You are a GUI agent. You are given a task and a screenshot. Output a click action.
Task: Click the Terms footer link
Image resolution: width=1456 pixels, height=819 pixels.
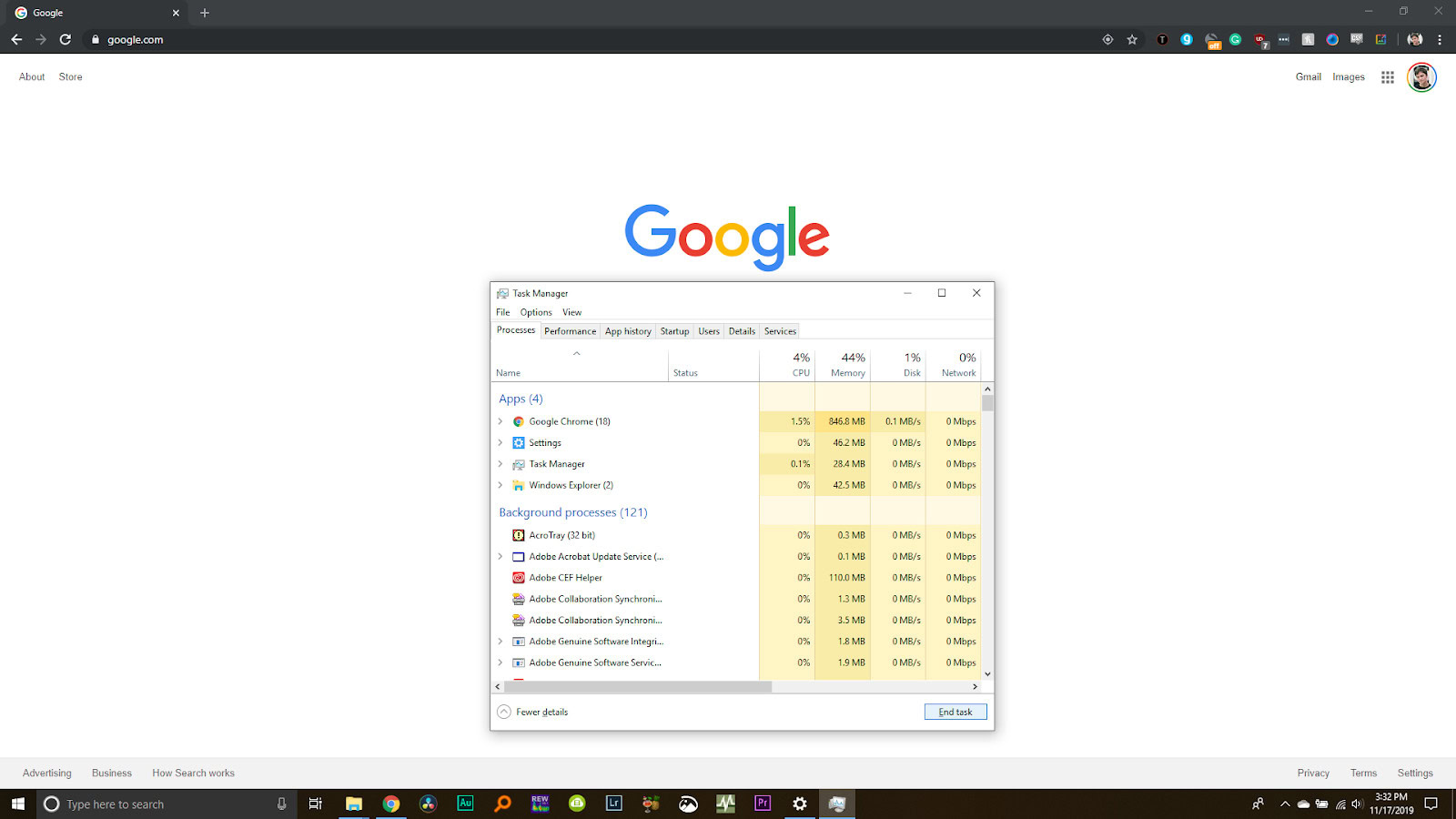pos(1363,773)
